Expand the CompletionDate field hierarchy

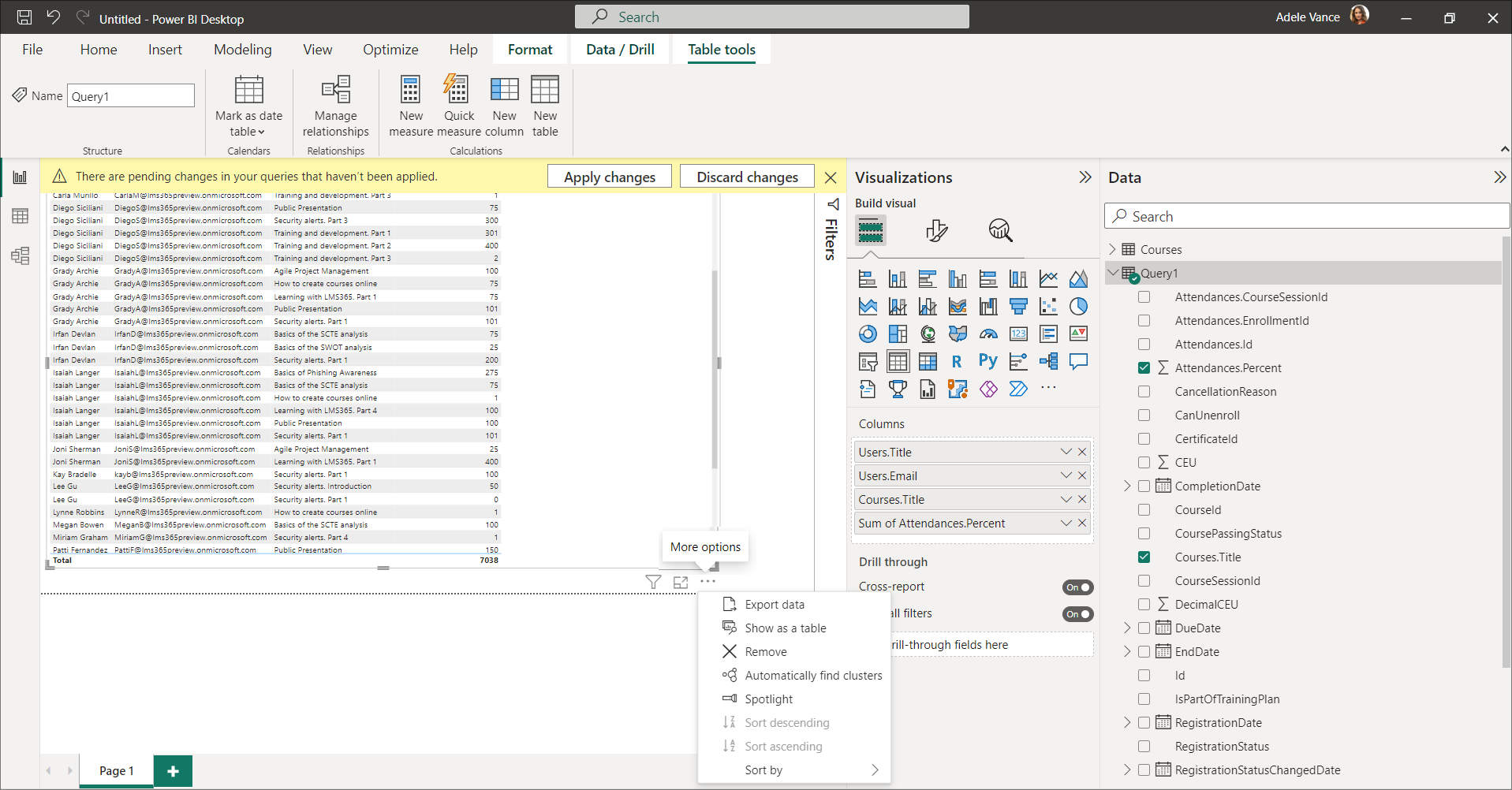tap(1127, 486)
